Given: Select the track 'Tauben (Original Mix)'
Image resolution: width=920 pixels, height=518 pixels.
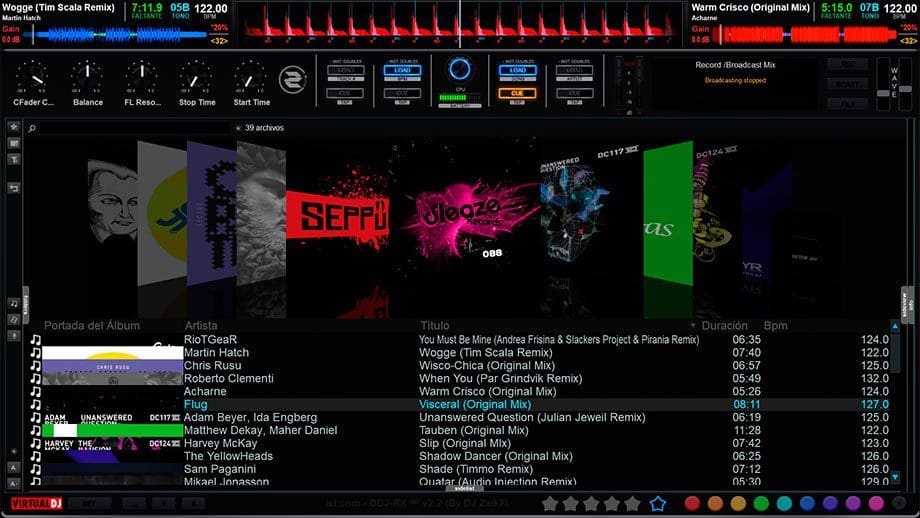Looking at the screenshot, I should pyautogui.click(x=473, y=430).
